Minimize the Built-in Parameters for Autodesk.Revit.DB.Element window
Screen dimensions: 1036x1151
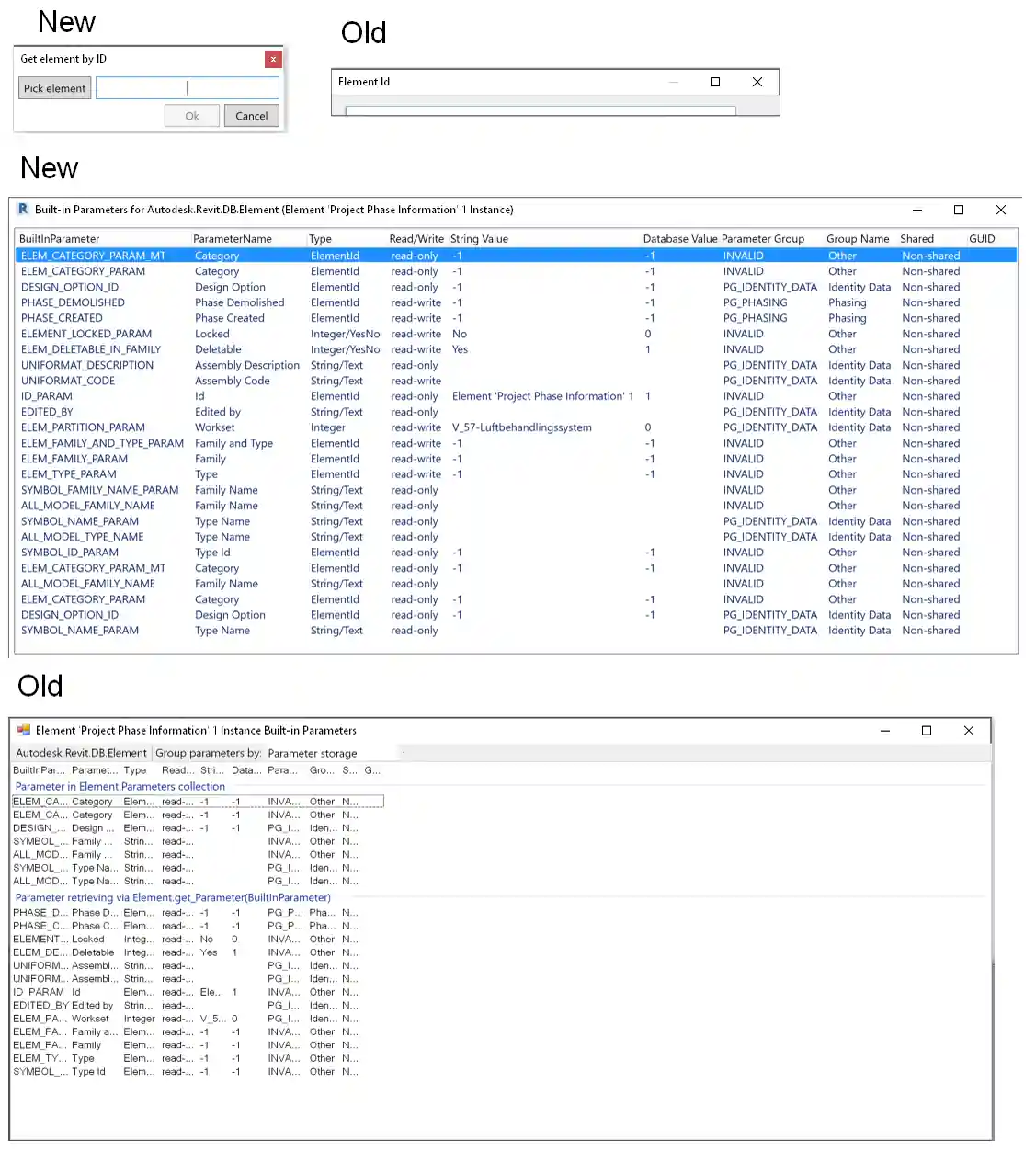tap(916, 210)
